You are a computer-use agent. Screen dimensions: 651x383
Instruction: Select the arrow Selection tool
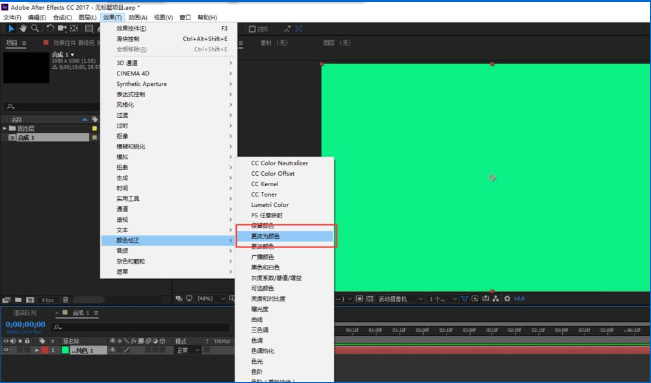[11, 28]
